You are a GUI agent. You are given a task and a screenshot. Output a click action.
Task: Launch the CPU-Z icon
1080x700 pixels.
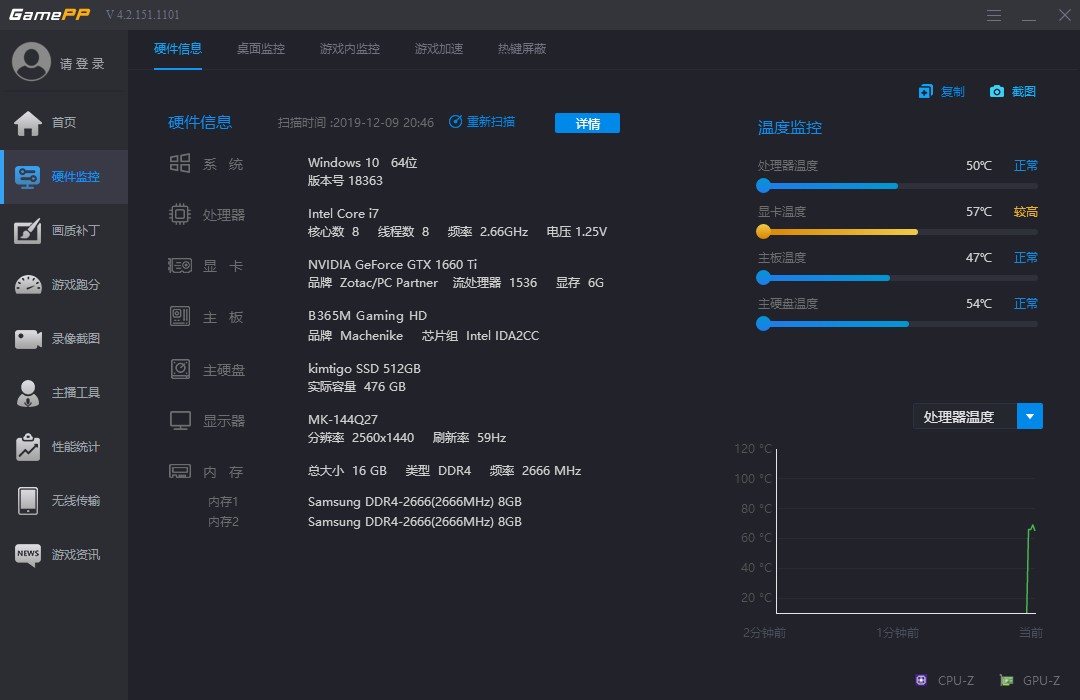921,680
